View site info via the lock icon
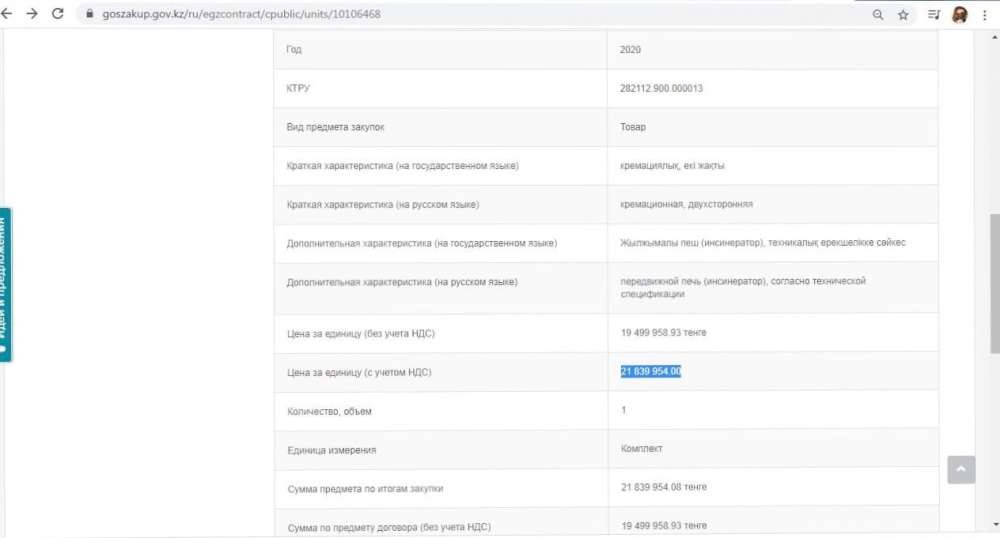This screenshot has width=1000, height=538. (x=90, y=15)
